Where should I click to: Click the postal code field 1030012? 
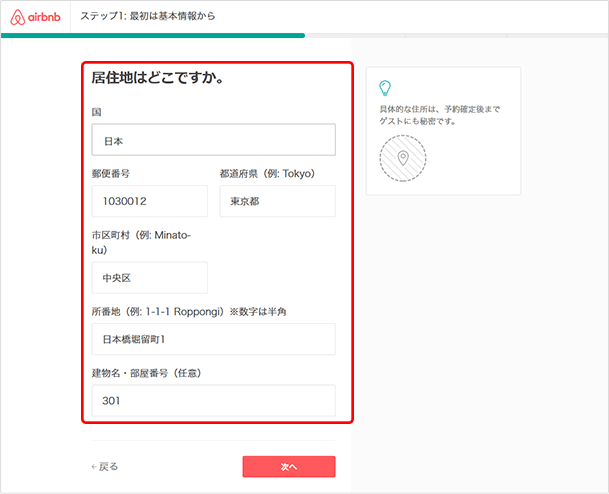point(150,201)
